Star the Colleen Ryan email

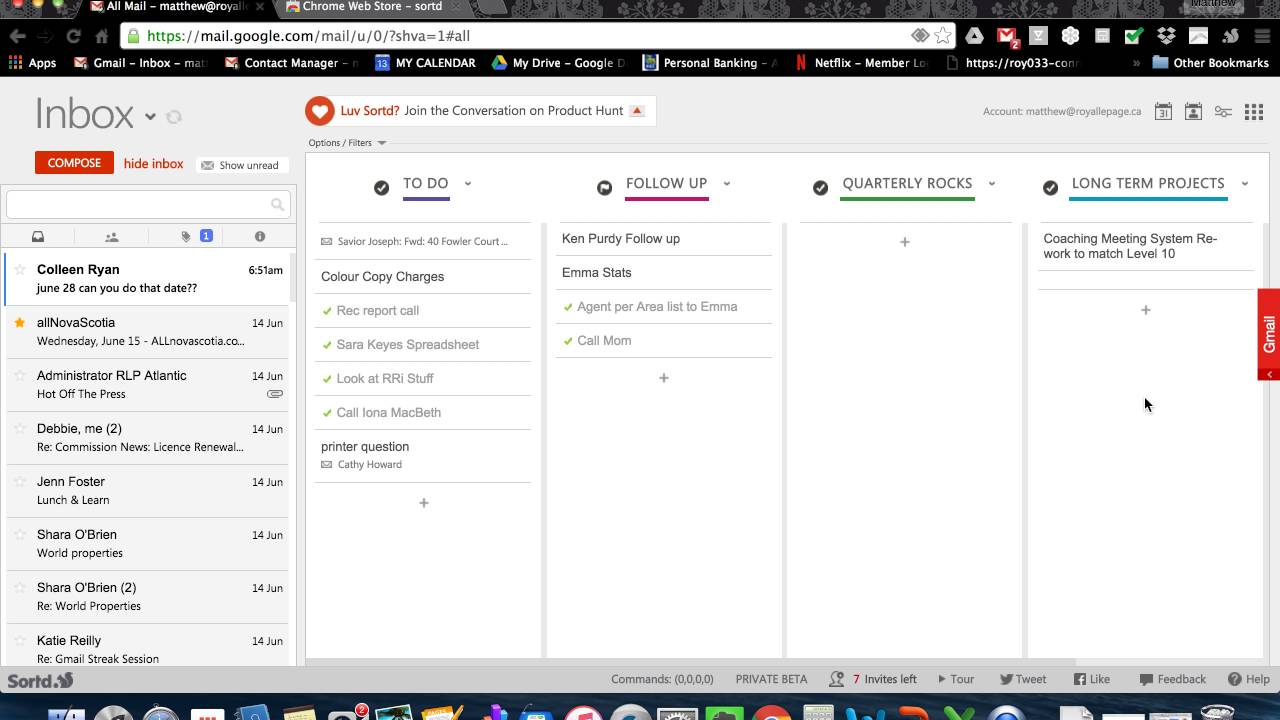pos(20,270)
